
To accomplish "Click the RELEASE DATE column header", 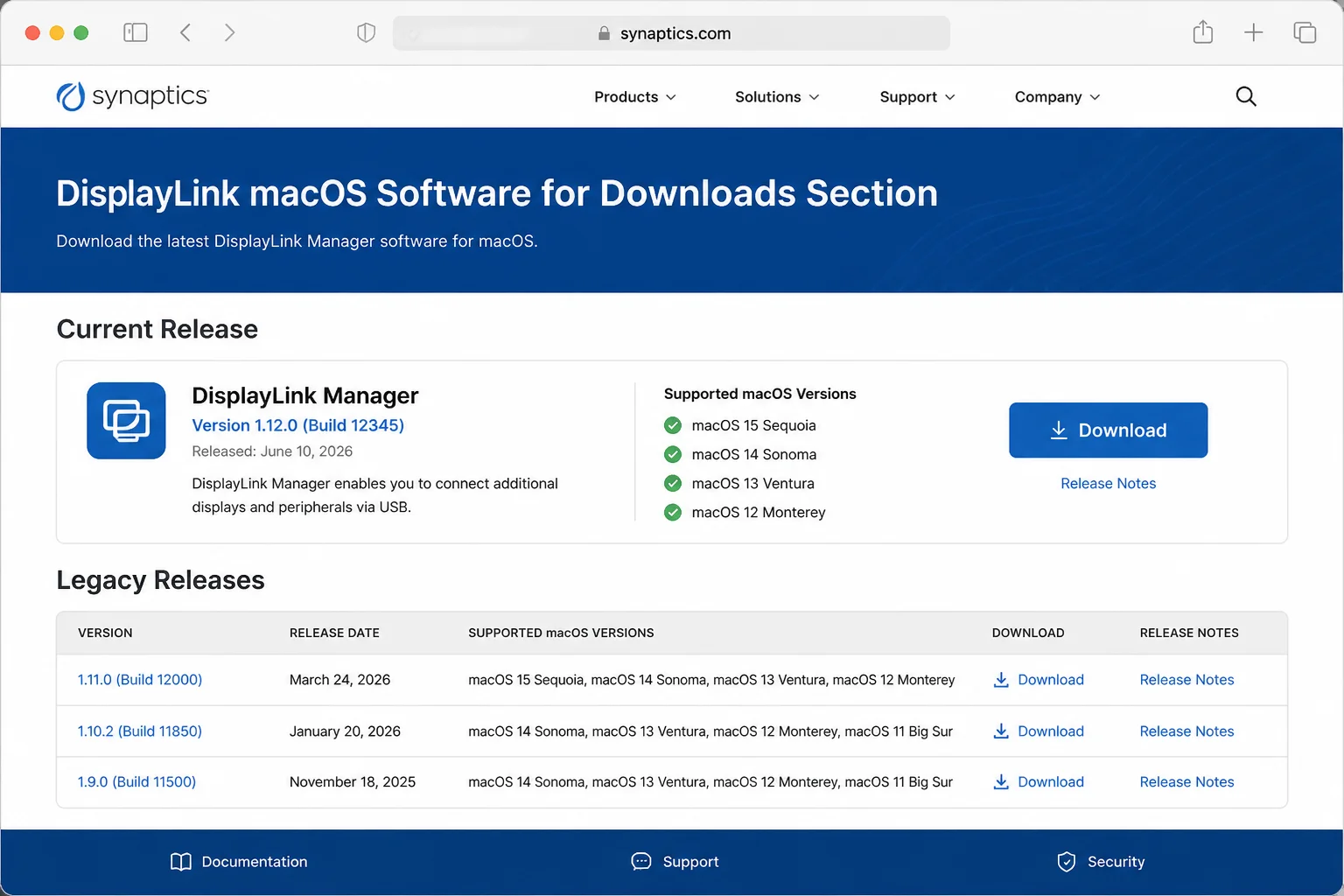I will (334, 633).
